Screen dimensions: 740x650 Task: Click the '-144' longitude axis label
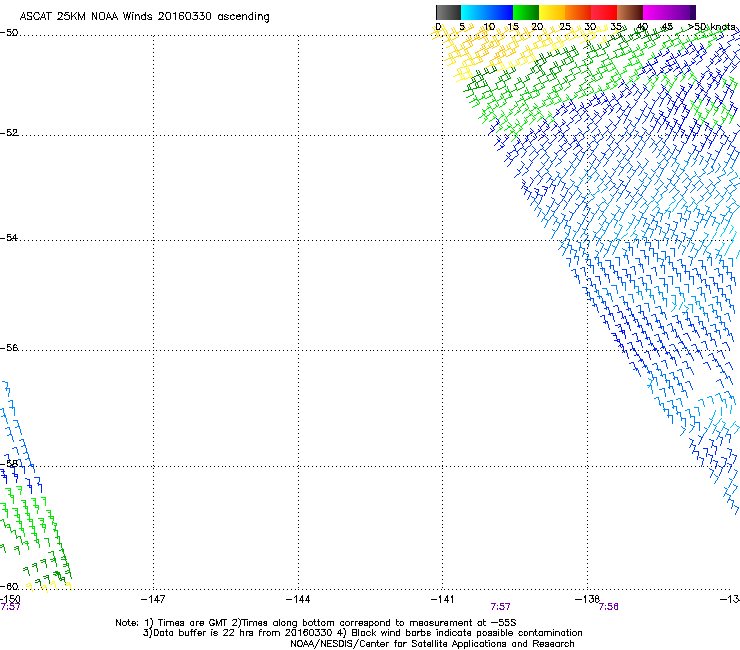pos(298,599)
